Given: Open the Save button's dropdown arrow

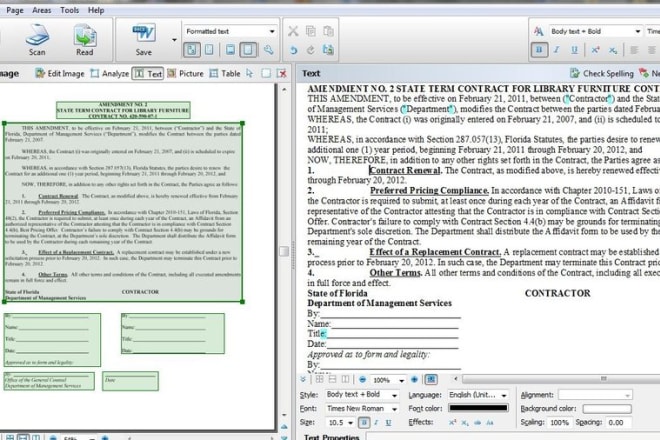Looking at the screenshot, I should click(x=174, y=40).
